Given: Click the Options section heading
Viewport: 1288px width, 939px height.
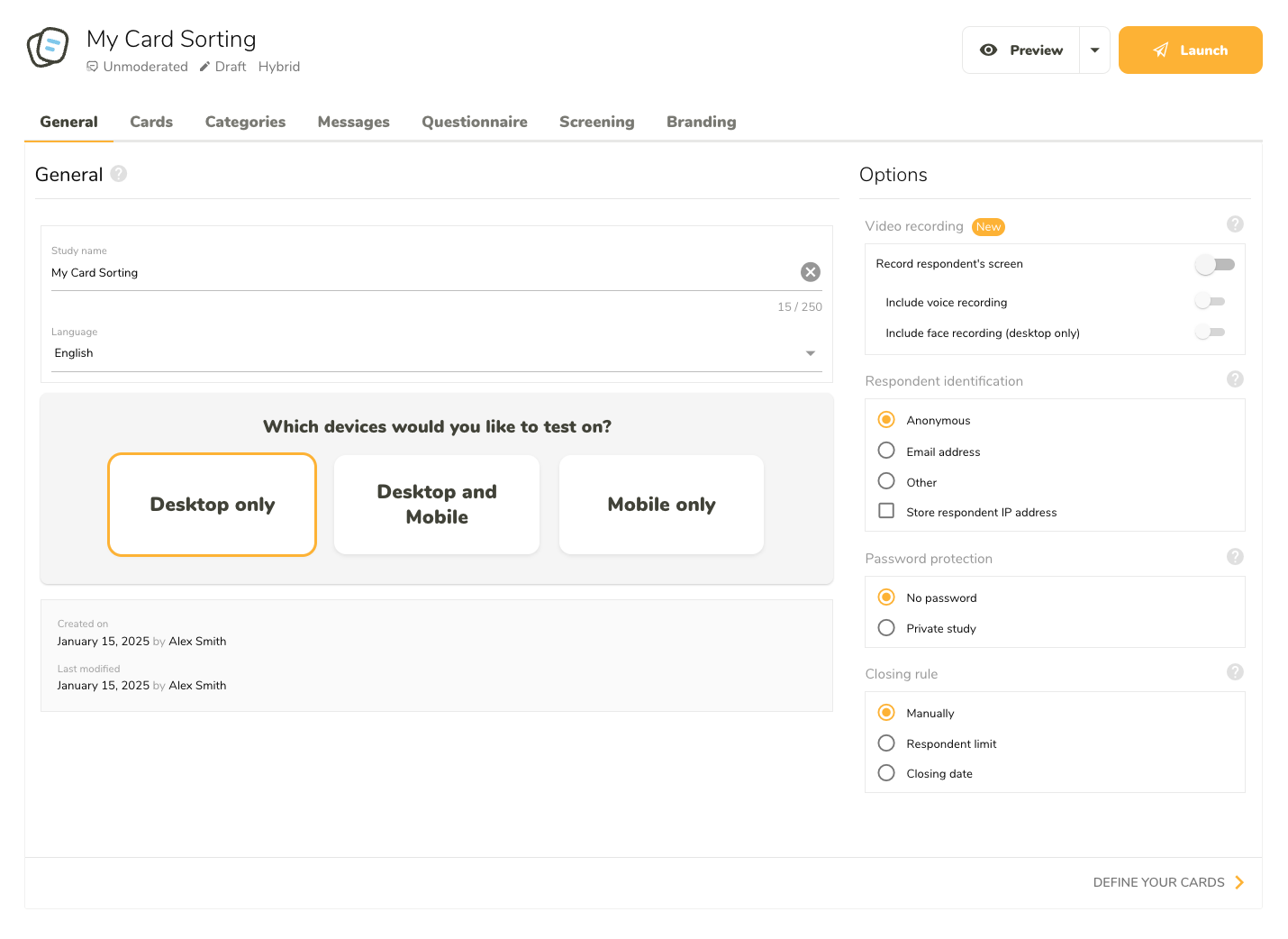Looking at the screenshot, I should pos(893,175).
